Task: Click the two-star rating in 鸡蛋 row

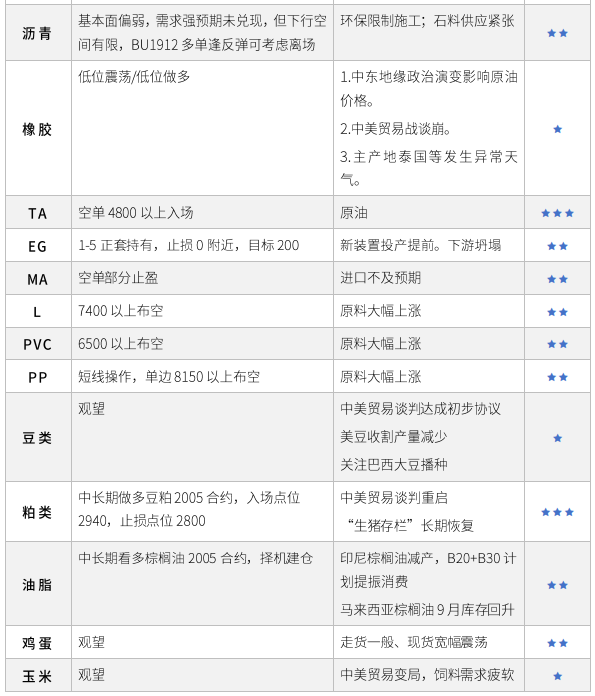Action: [557, 643]
